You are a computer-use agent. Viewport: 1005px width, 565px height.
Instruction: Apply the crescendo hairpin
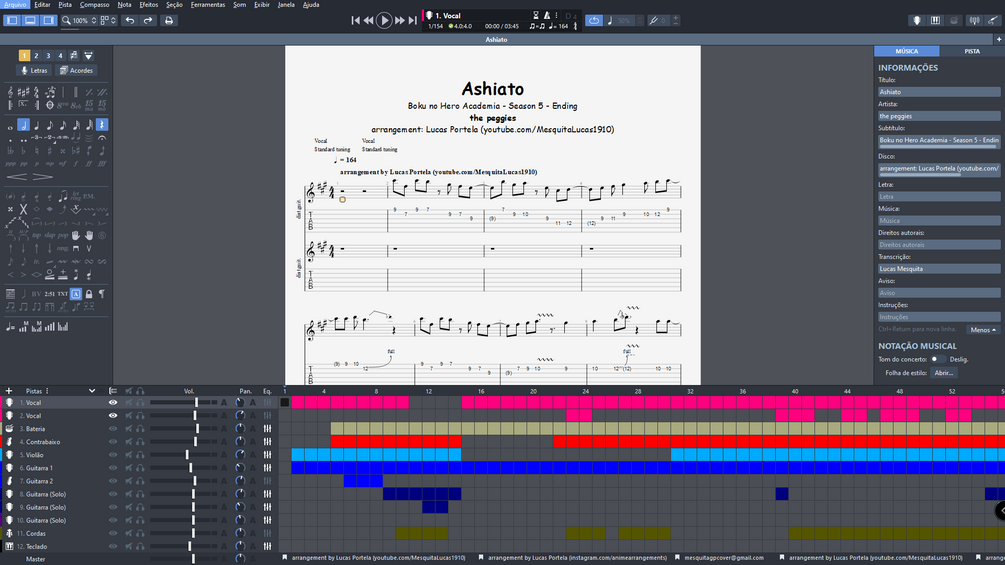pos(17,177)
